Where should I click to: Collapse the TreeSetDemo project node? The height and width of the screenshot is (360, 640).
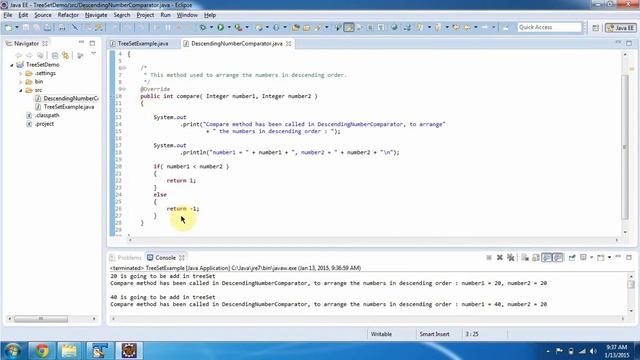[x=11, y=65]
